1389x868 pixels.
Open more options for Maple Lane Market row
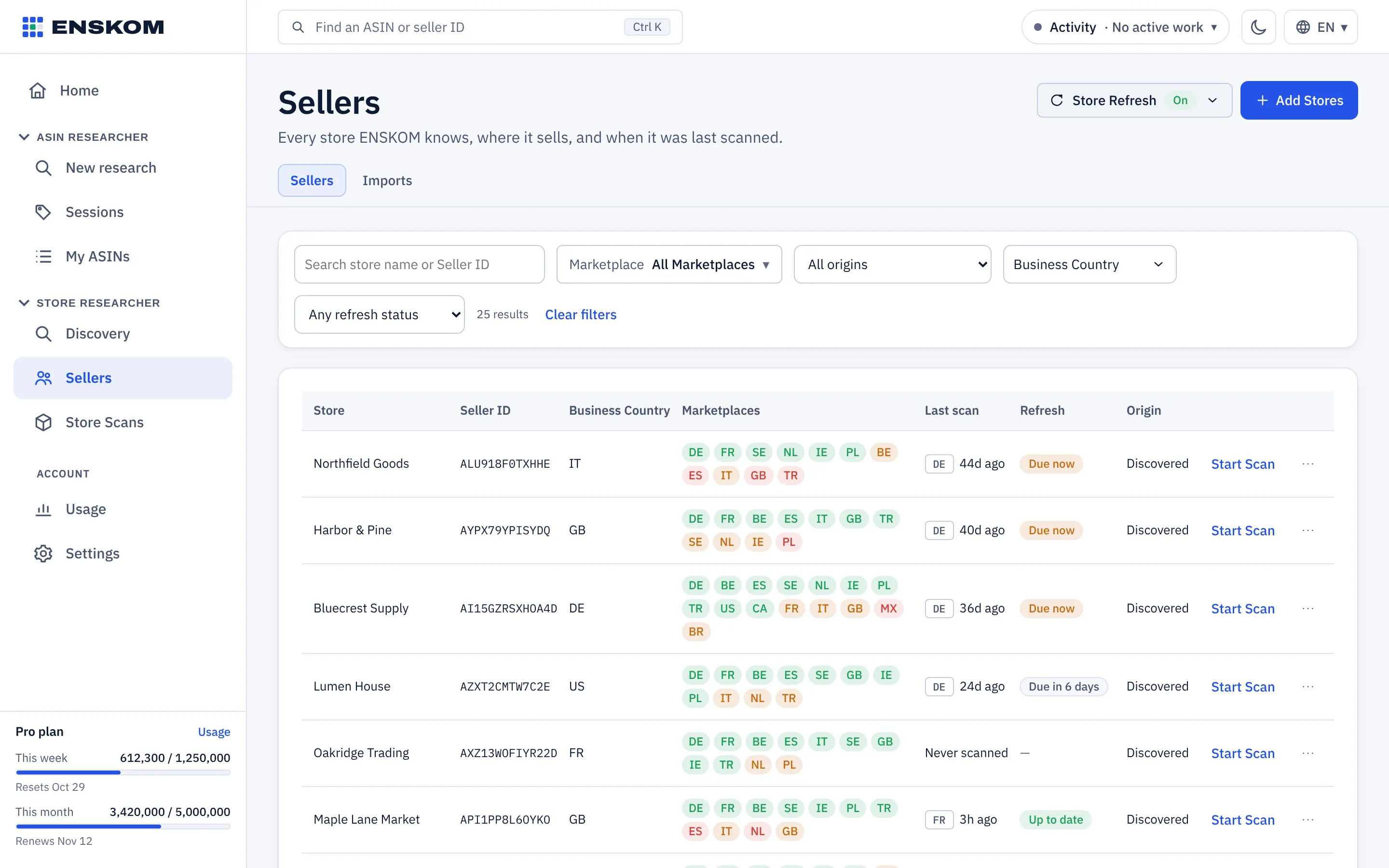coord(1308,820)
